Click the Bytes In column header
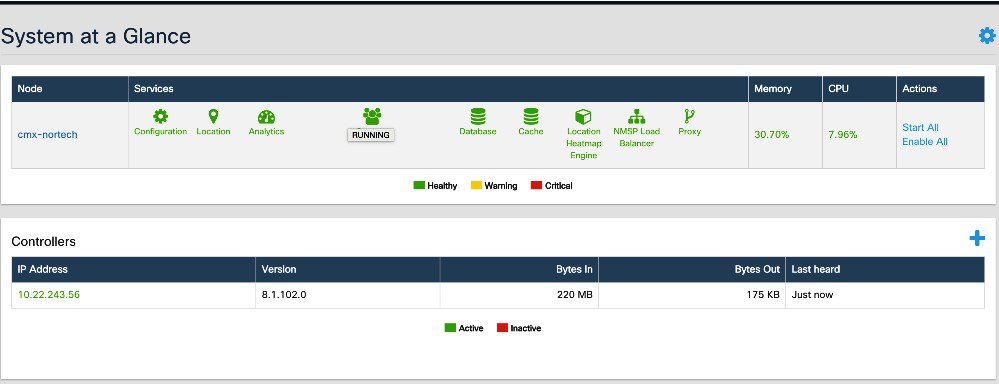 519,269
